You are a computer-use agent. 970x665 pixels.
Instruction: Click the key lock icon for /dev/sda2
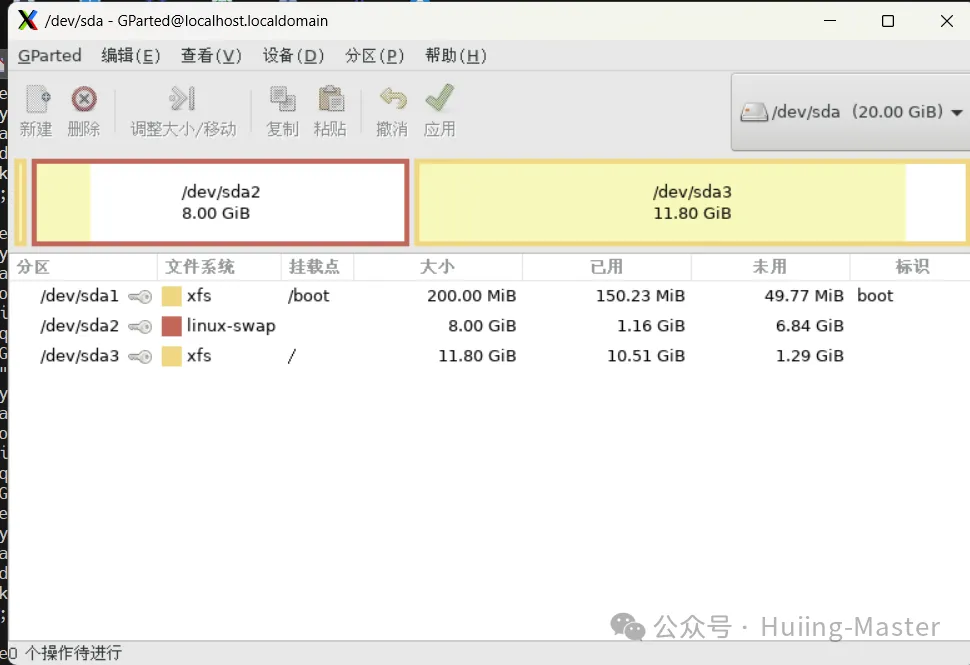pos(140,327)
